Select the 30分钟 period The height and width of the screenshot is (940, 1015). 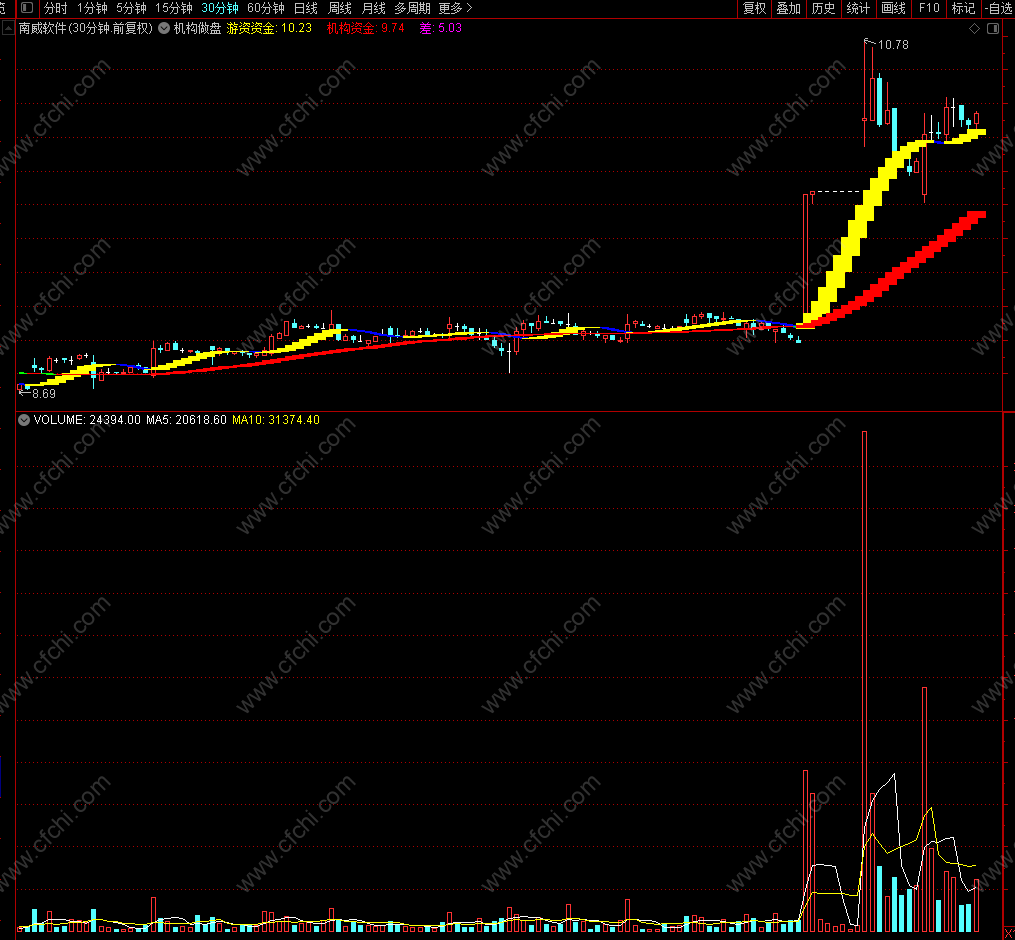(220, 8)
